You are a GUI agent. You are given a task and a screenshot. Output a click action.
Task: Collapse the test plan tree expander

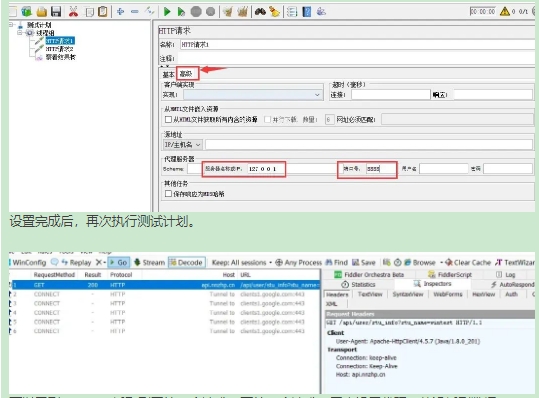coord(11,24)
